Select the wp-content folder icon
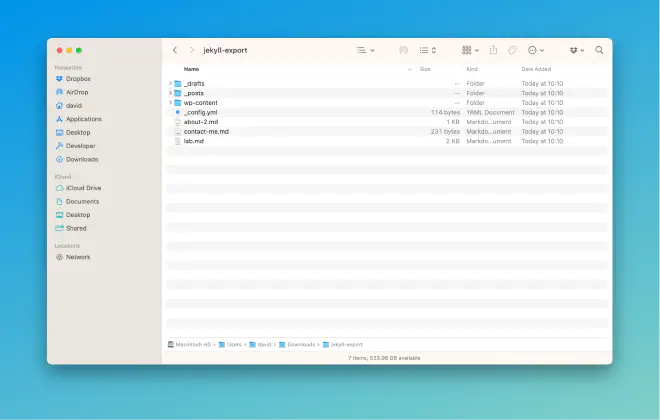The height and width of the screenshot is (420, 660). (x=178, y=103)
